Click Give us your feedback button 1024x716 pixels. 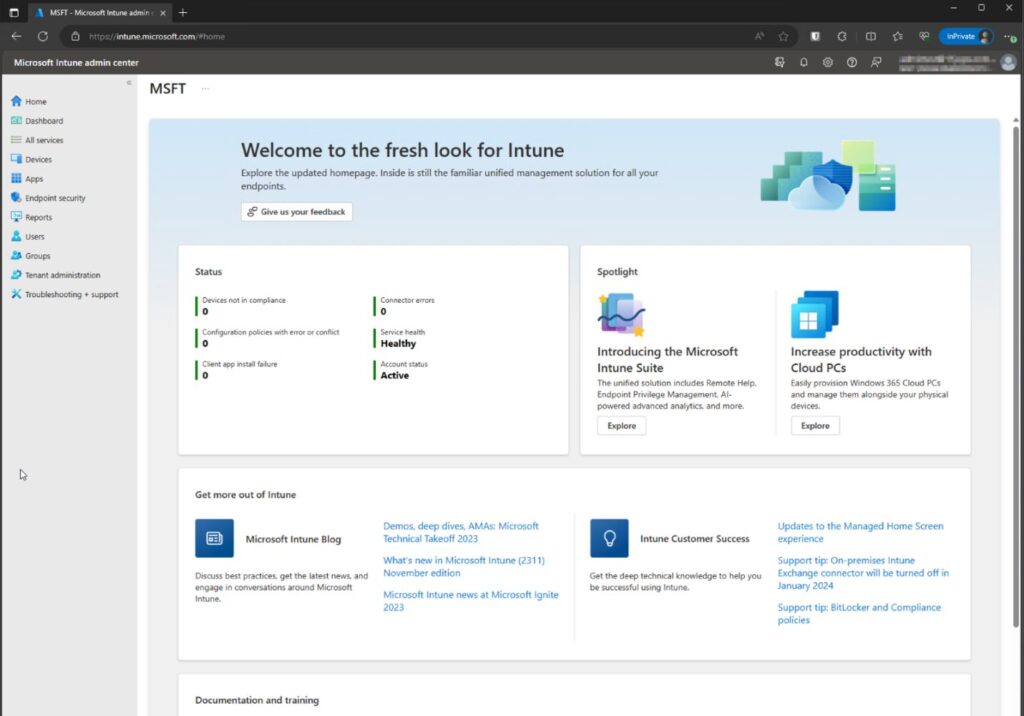297,212
